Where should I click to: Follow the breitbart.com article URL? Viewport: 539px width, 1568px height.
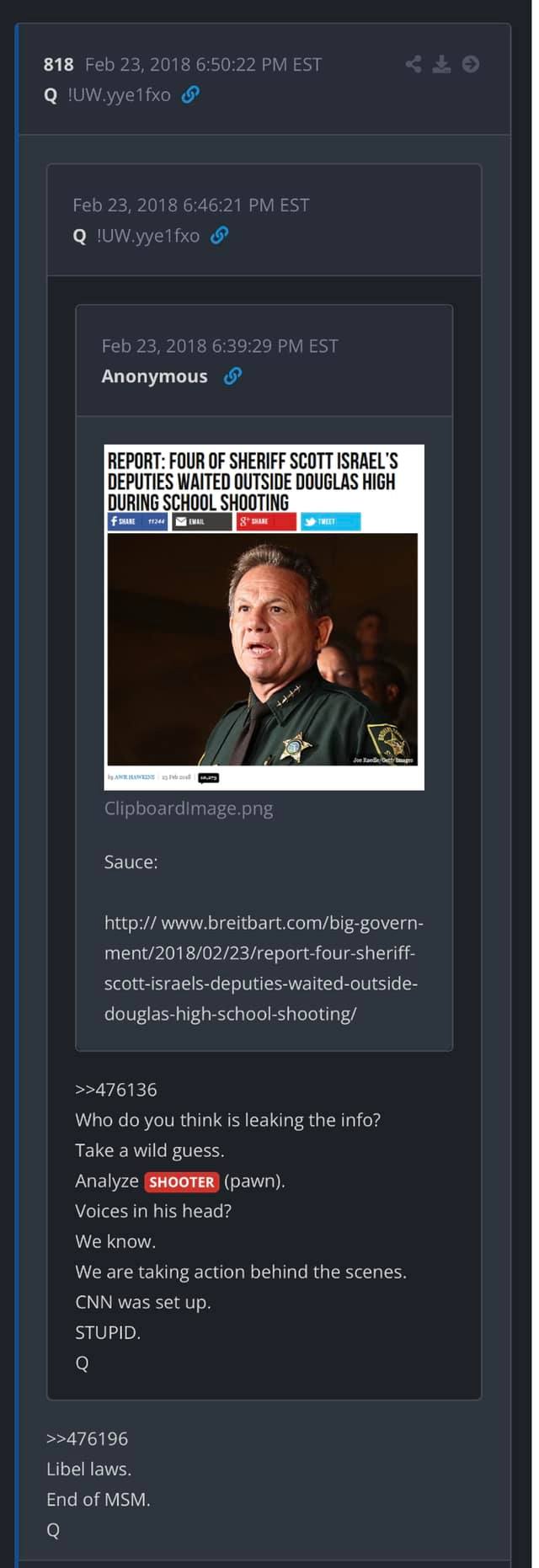pos(264,968)
